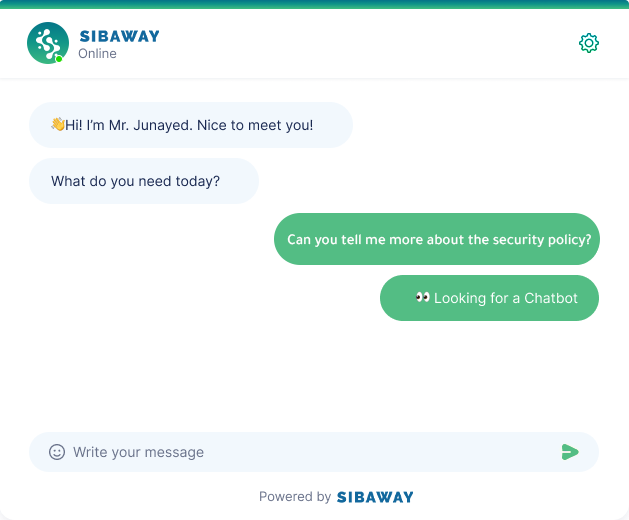Click the Online status text

97,54
